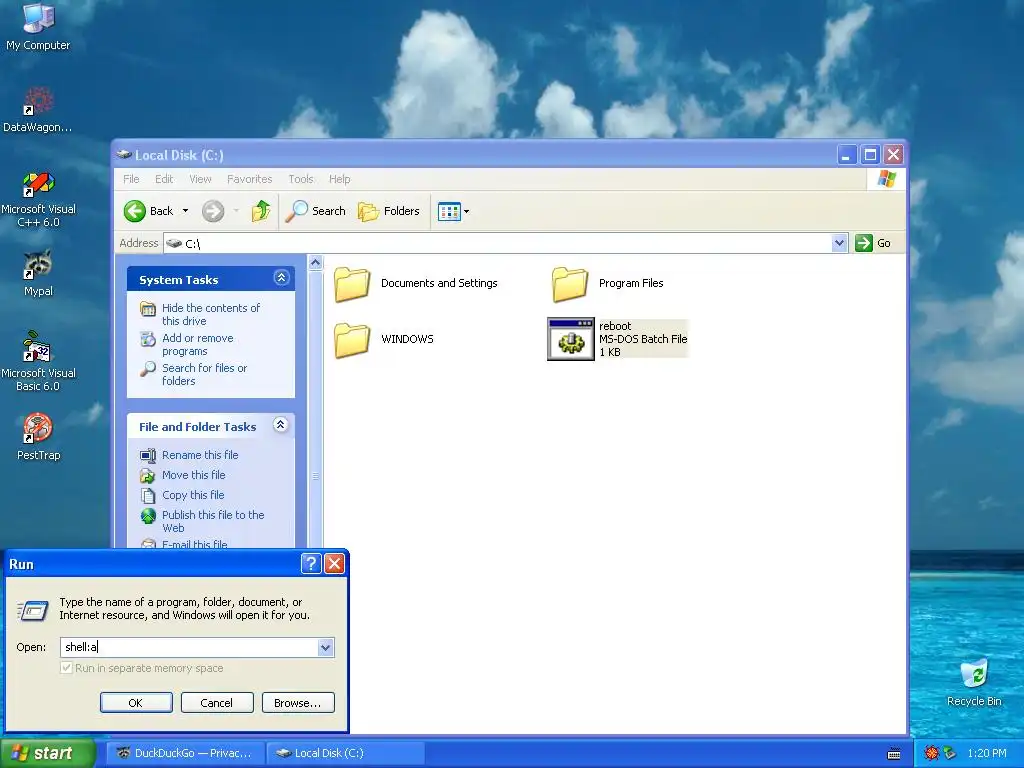Click the Hide the contents icon
The width and height of the screenshot is (1024, 768).
[x=148, y=309]
